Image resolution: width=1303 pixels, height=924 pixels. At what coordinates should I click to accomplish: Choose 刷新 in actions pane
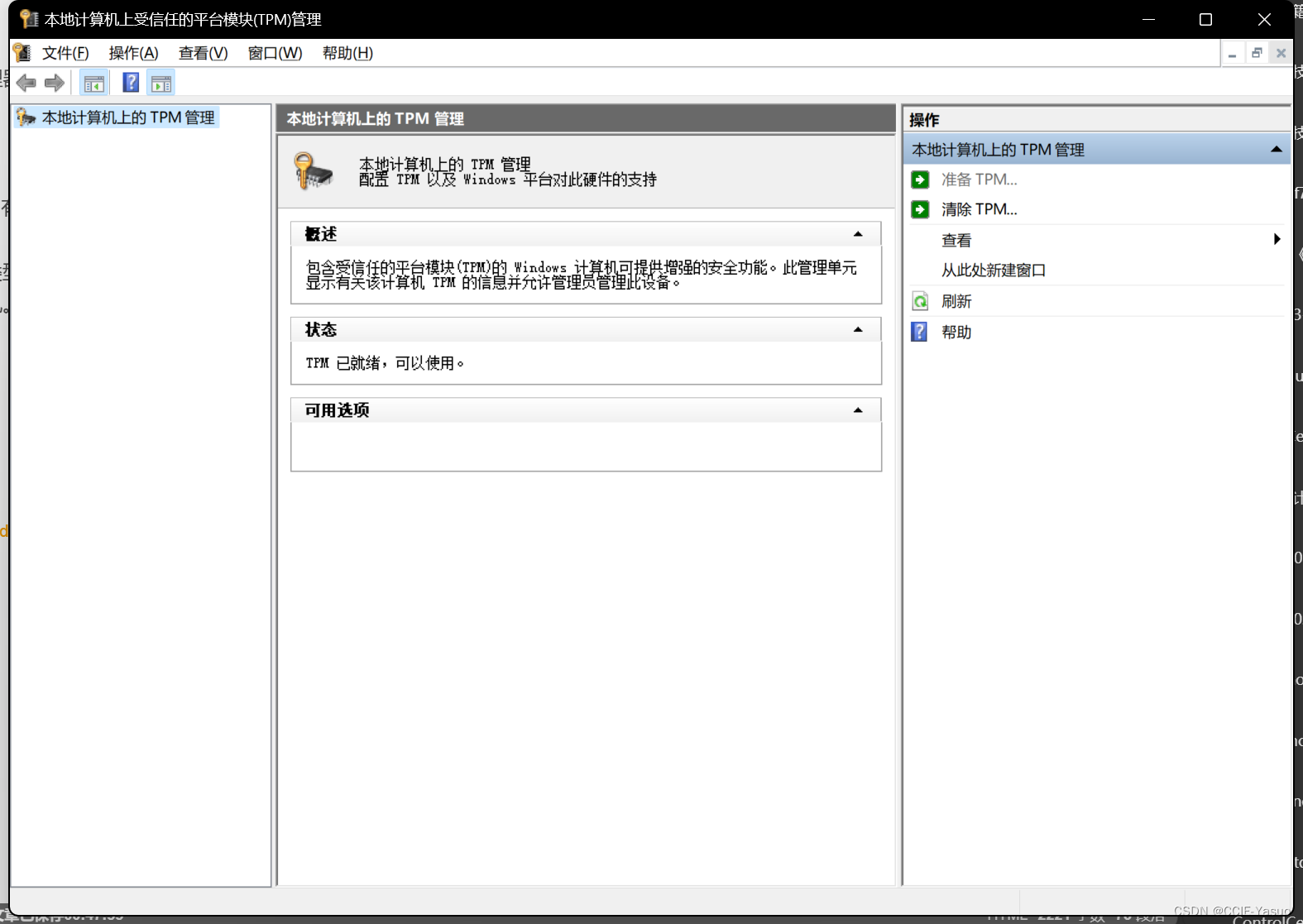[956, 301]
